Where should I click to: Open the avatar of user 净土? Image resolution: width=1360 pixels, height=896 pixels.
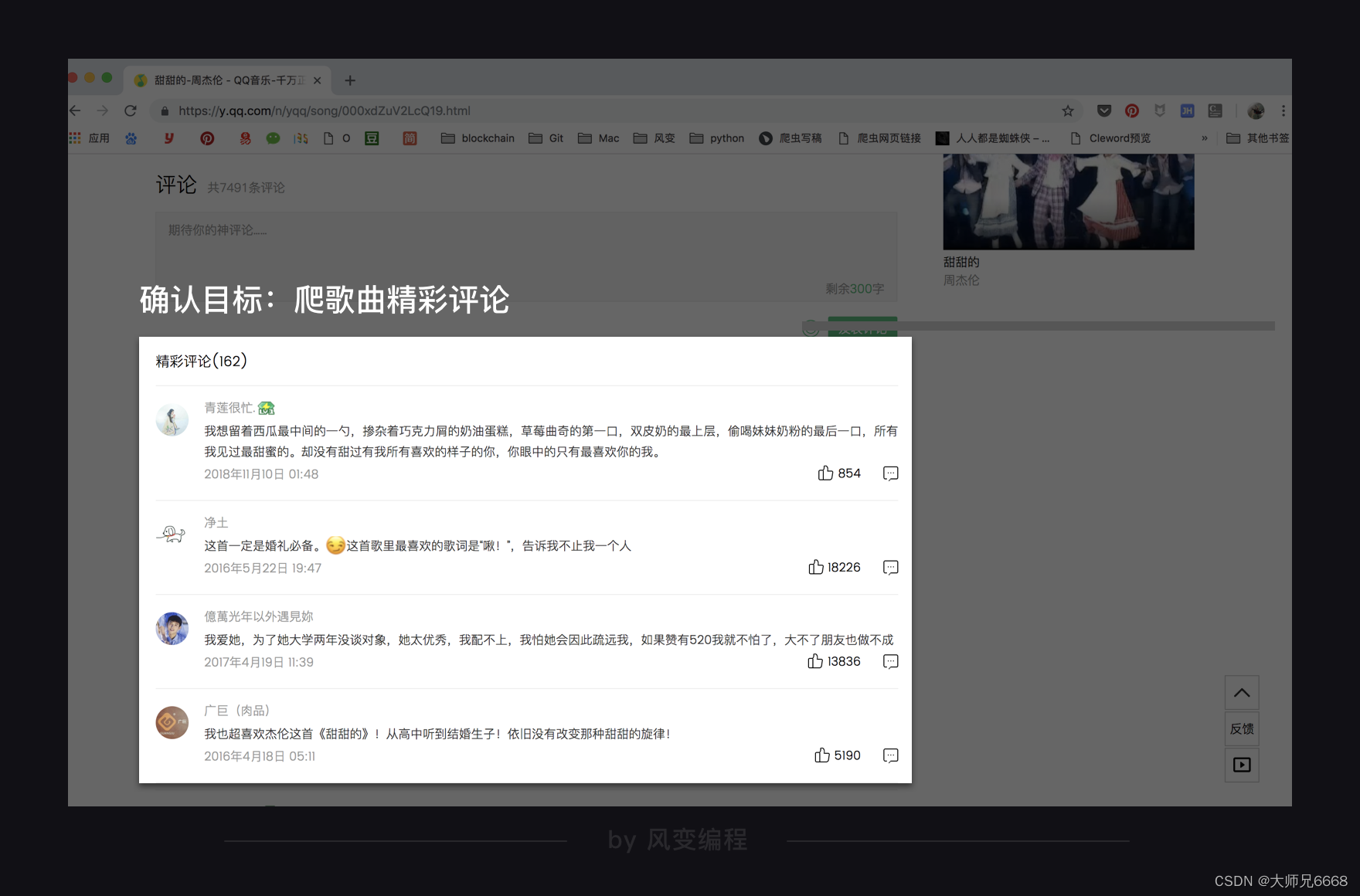(172, 535)
